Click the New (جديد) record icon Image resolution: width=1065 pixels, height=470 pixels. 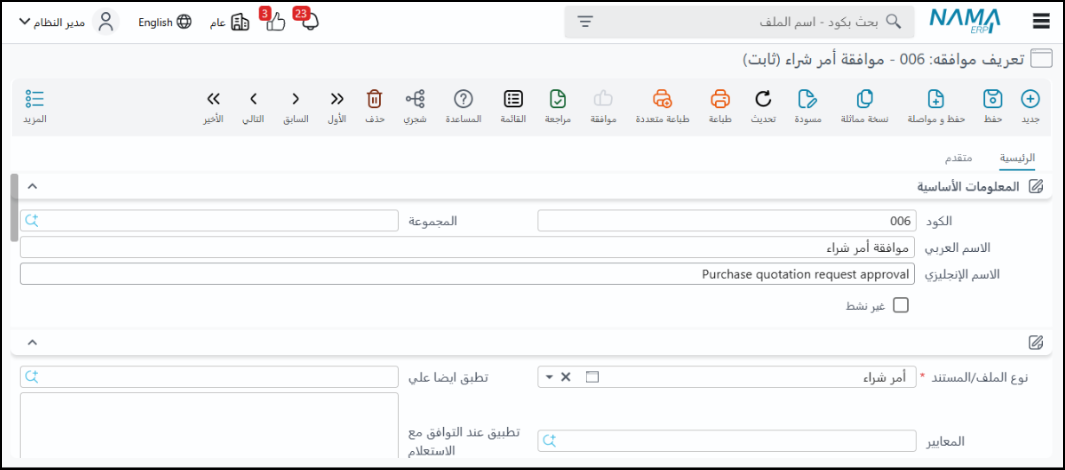tap(1030, 99)
